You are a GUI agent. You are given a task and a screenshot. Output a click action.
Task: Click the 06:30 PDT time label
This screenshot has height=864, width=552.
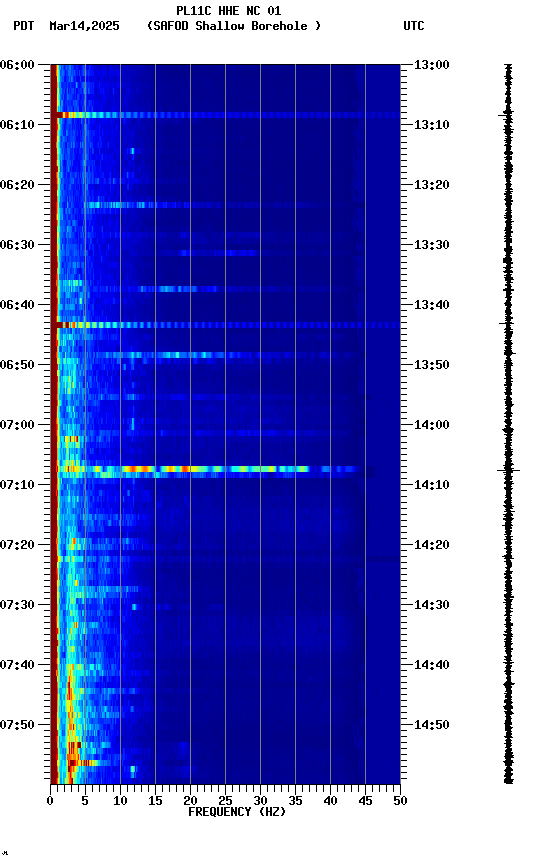pos(17,245)
